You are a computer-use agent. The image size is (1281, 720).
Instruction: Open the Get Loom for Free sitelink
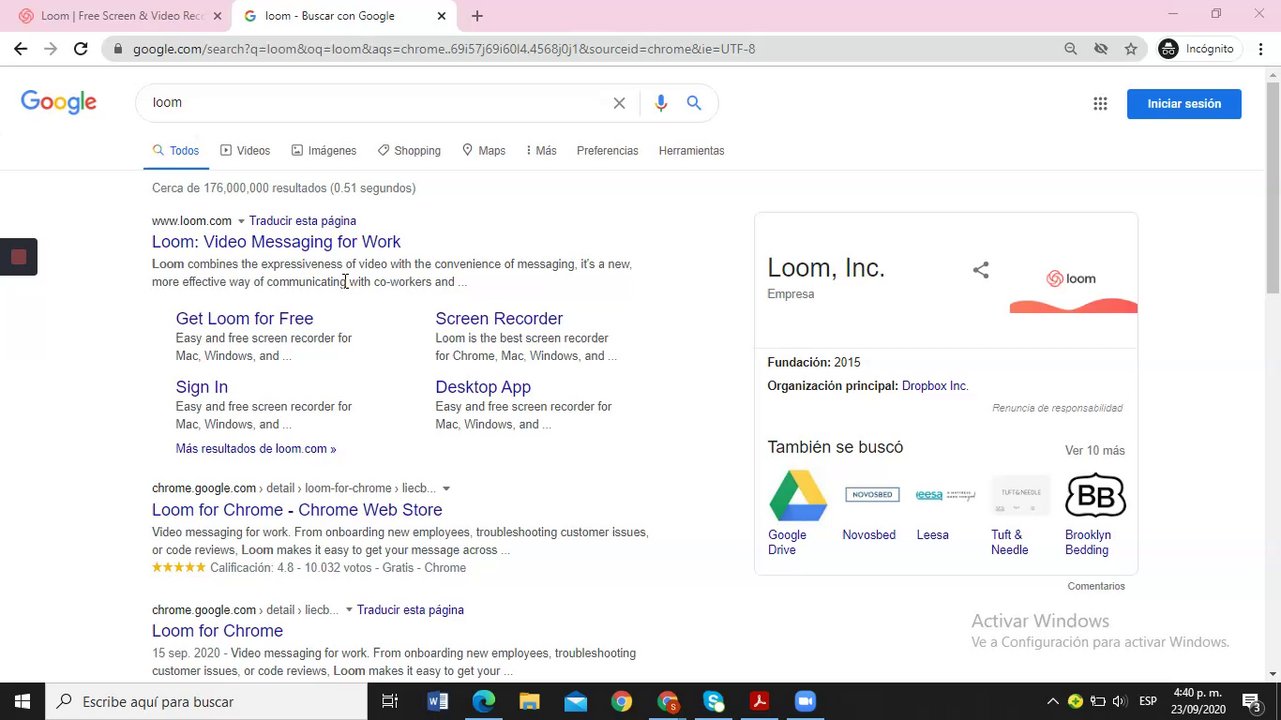(244, 319)
